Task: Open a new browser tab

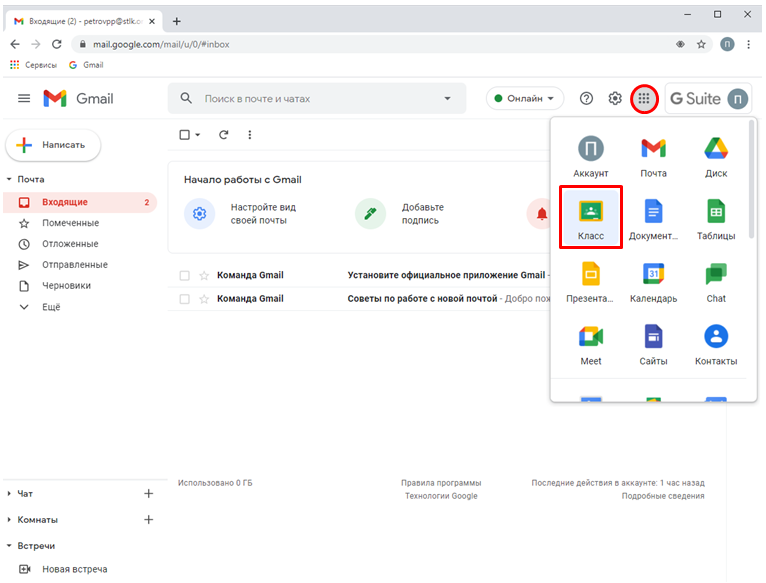Action: click(177, 22)
